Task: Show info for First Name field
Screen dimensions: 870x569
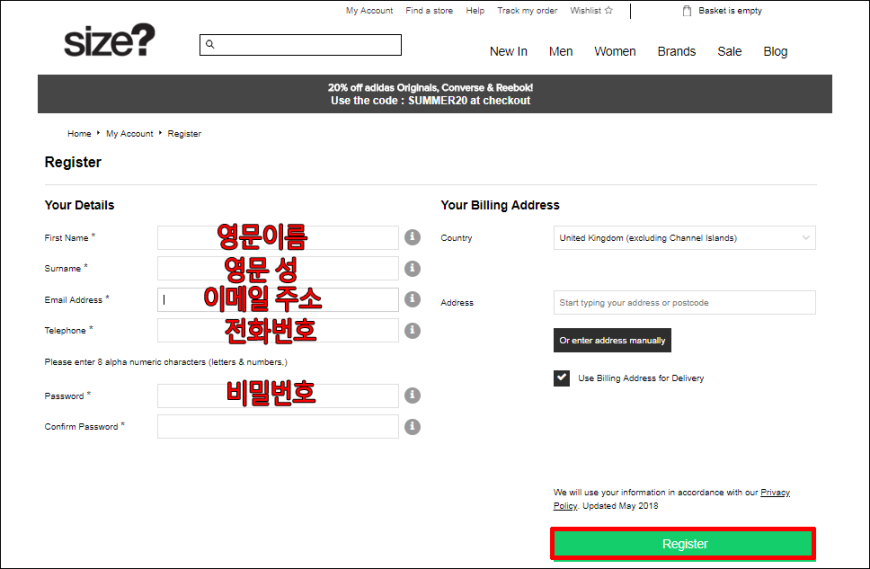Action: pos(412,237)
